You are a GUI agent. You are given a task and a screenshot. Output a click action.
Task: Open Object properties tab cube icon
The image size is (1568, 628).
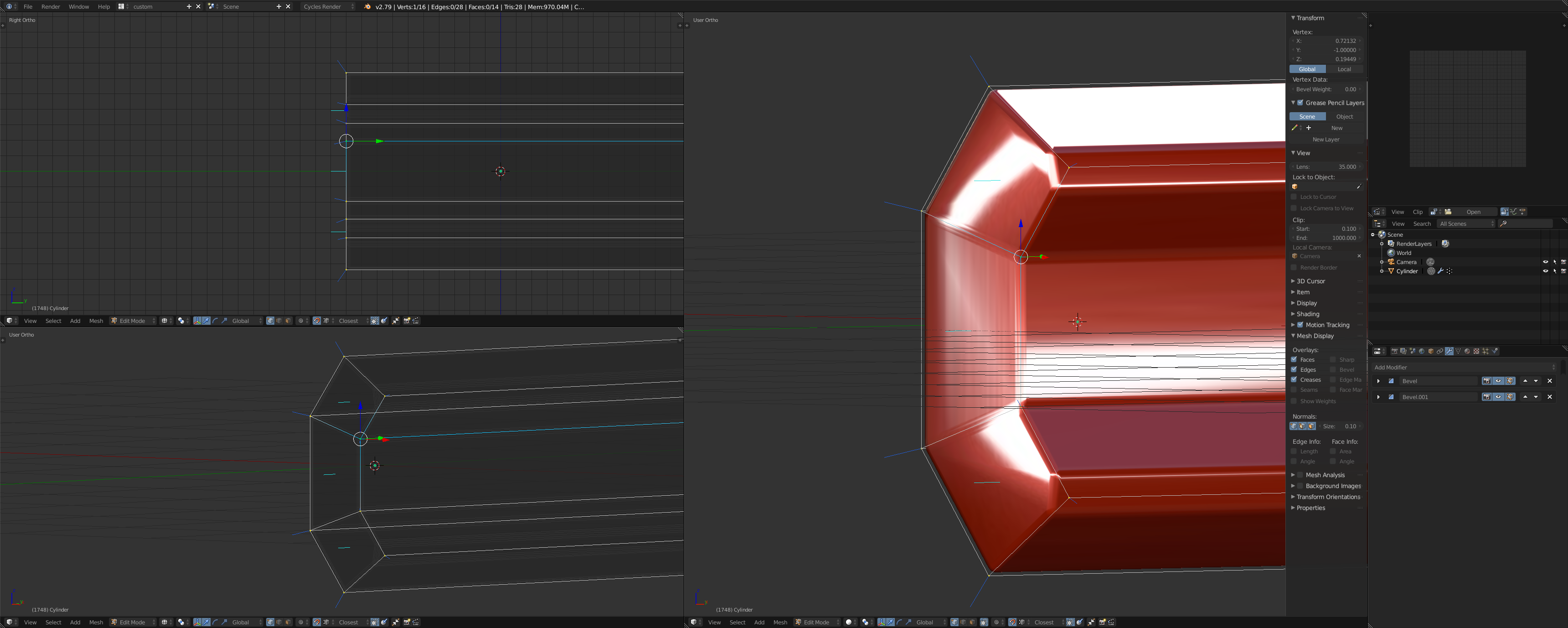pyautogui.click(x=1431, y=352)
